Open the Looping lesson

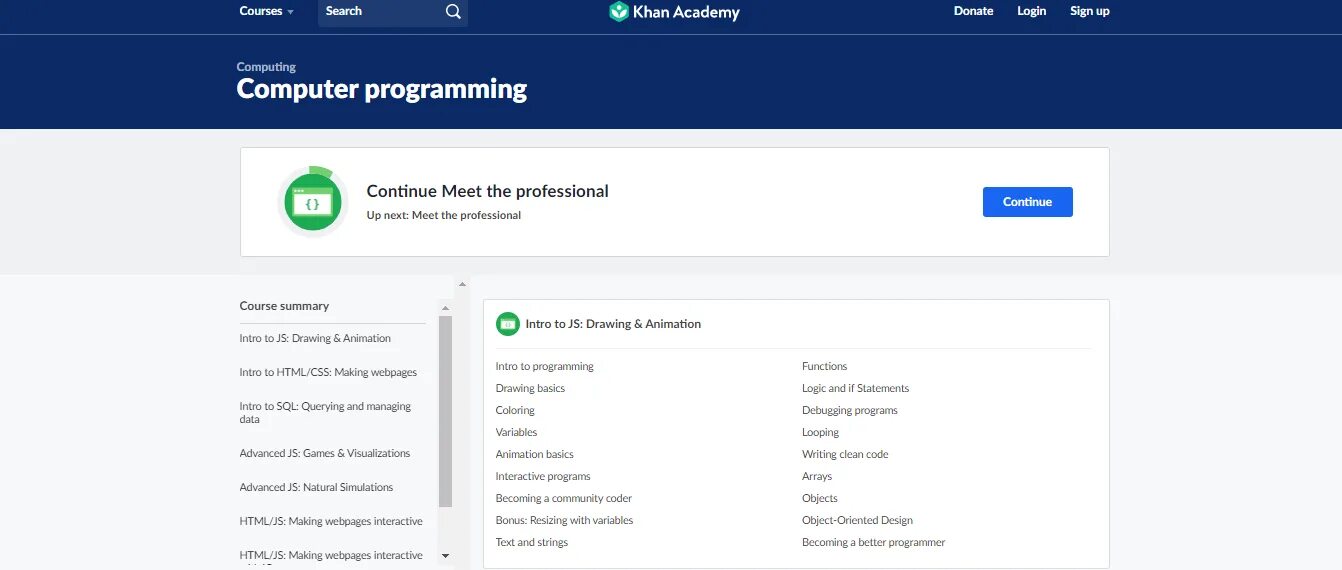tap(820, 432)
